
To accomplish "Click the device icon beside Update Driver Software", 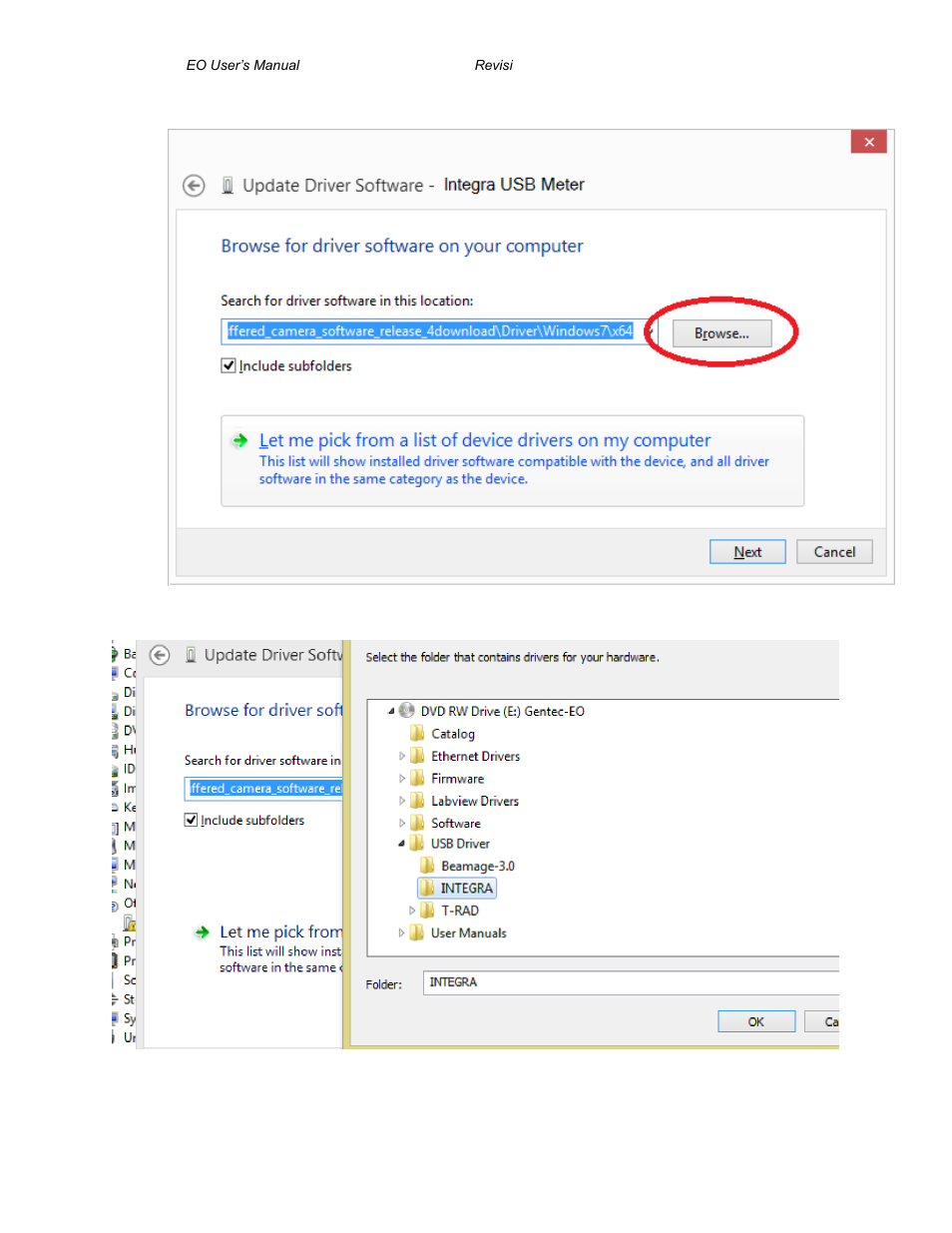I will pyautogui.click(x=228, y=186).
